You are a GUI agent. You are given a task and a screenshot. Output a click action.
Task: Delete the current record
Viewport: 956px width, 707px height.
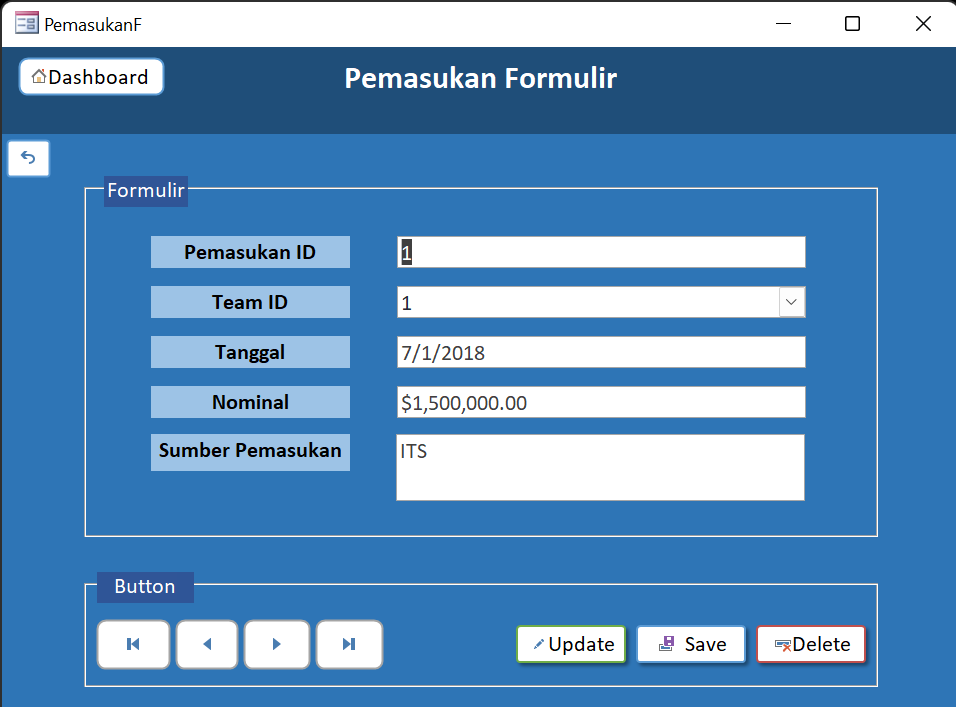click(x=811, y=644)
